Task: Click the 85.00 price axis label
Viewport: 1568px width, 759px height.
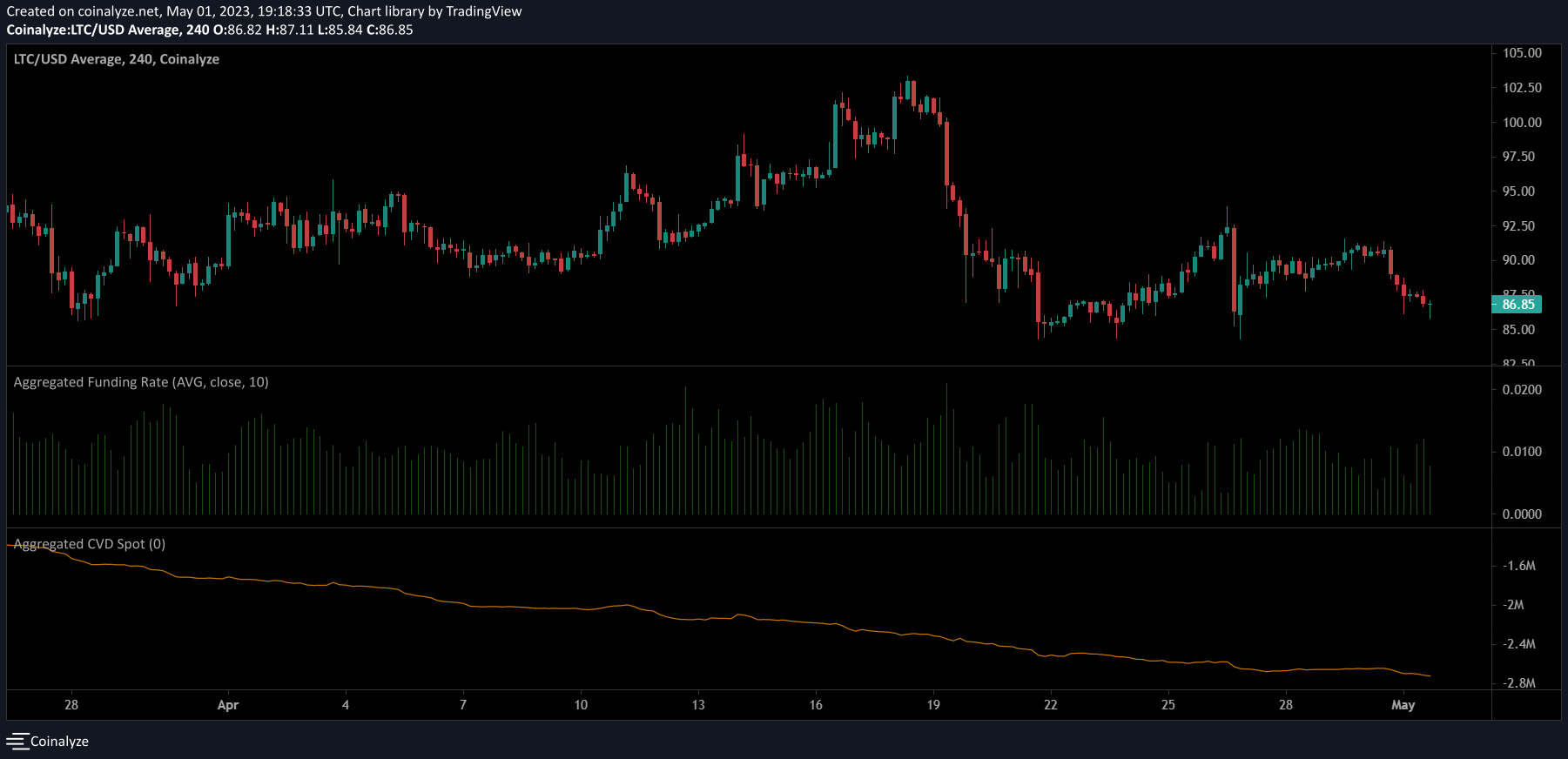Action: [1518, 330]
